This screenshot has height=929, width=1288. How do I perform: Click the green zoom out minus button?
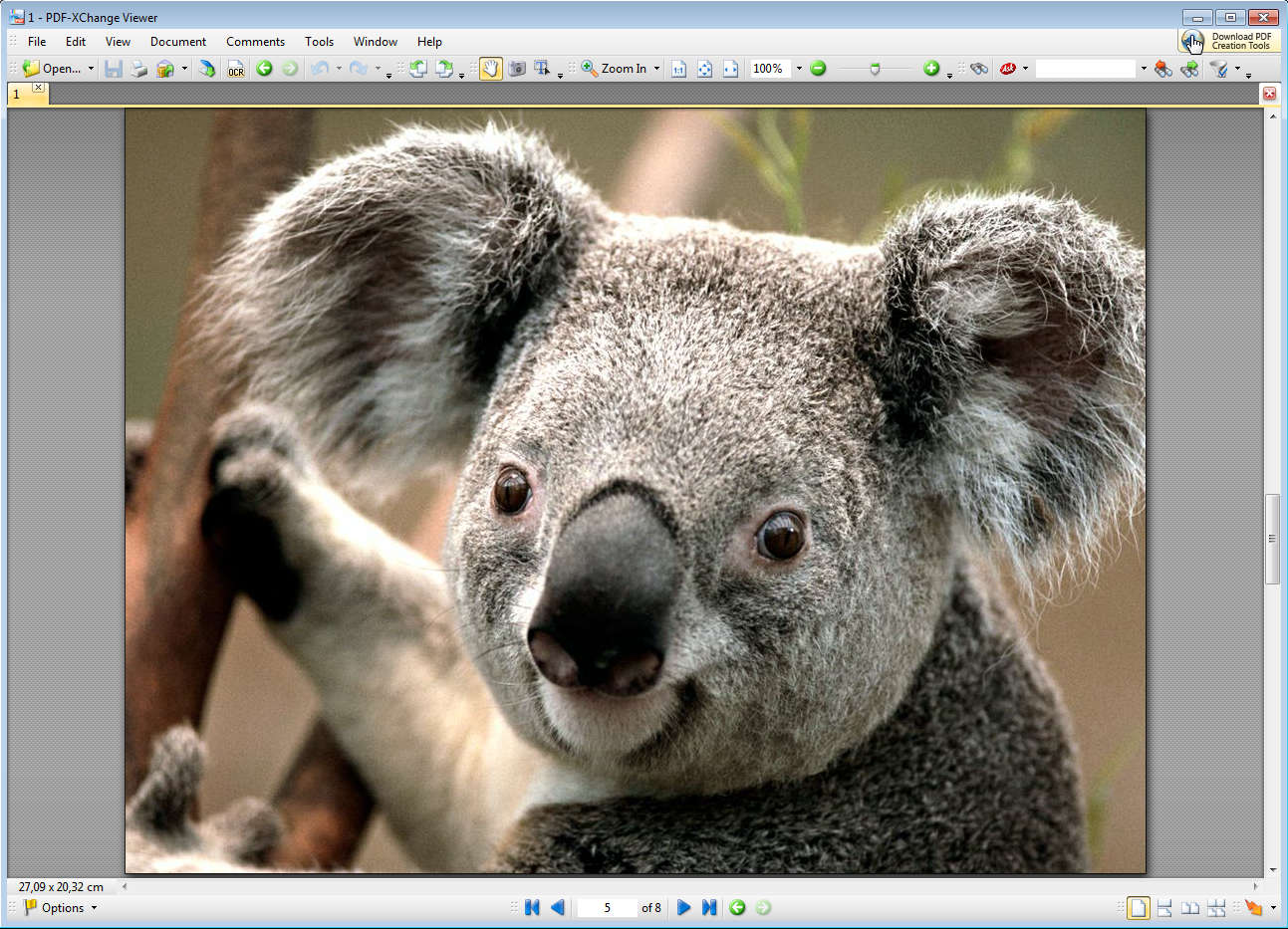coord(818,69)
